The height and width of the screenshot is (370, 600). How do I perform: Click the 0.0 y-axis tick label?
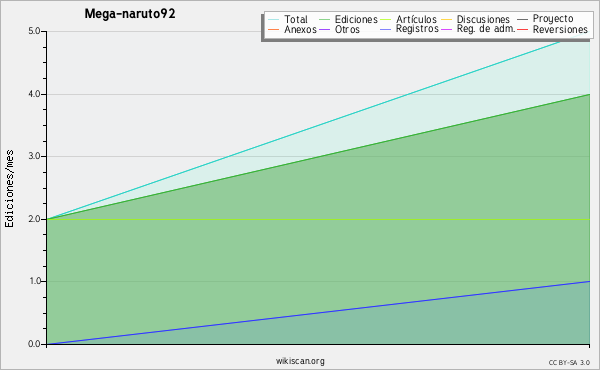[x=34, y=344]
